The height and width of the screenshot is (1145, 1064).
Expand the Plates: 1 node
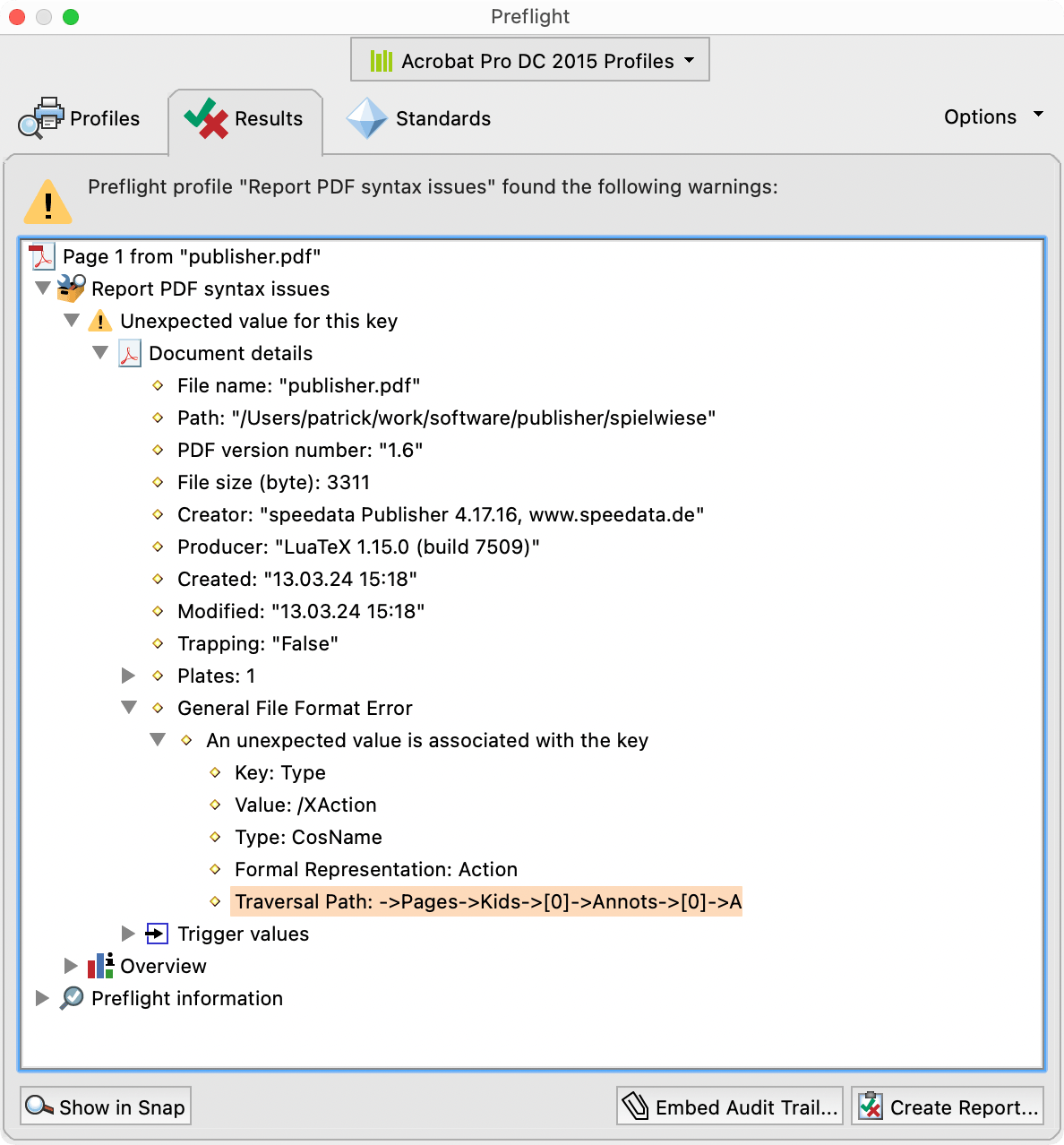(128, 676)
